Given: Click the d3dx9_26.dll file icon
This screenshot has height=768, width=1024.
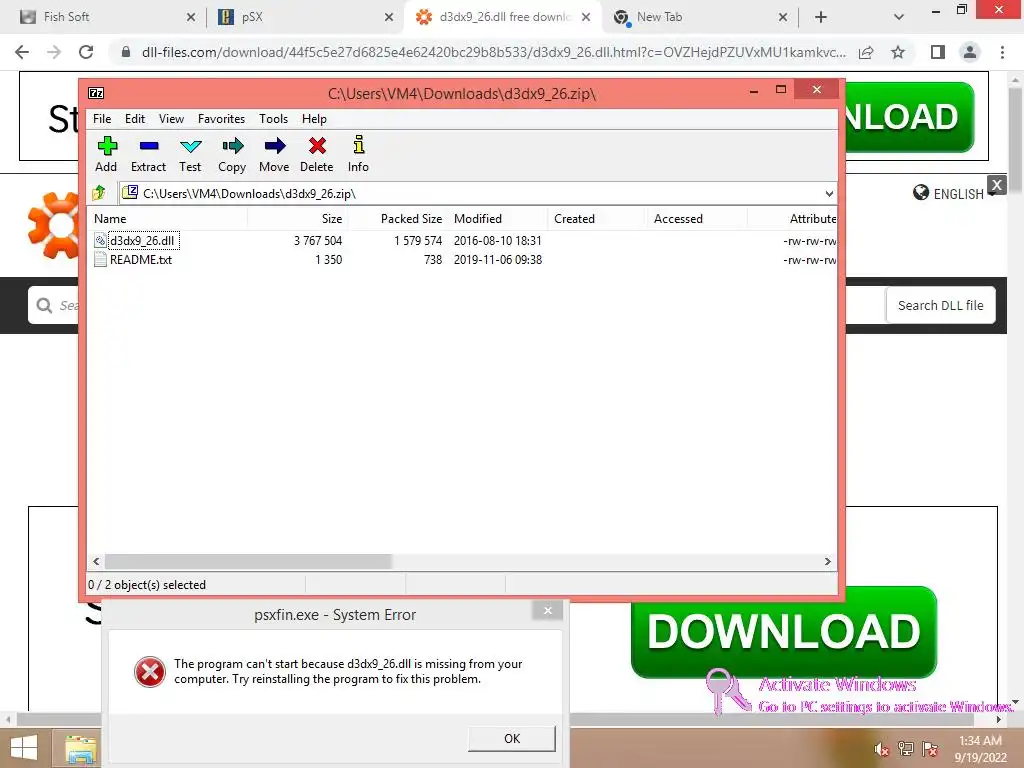Looking at the screenshot, I should tap(100, 240).
